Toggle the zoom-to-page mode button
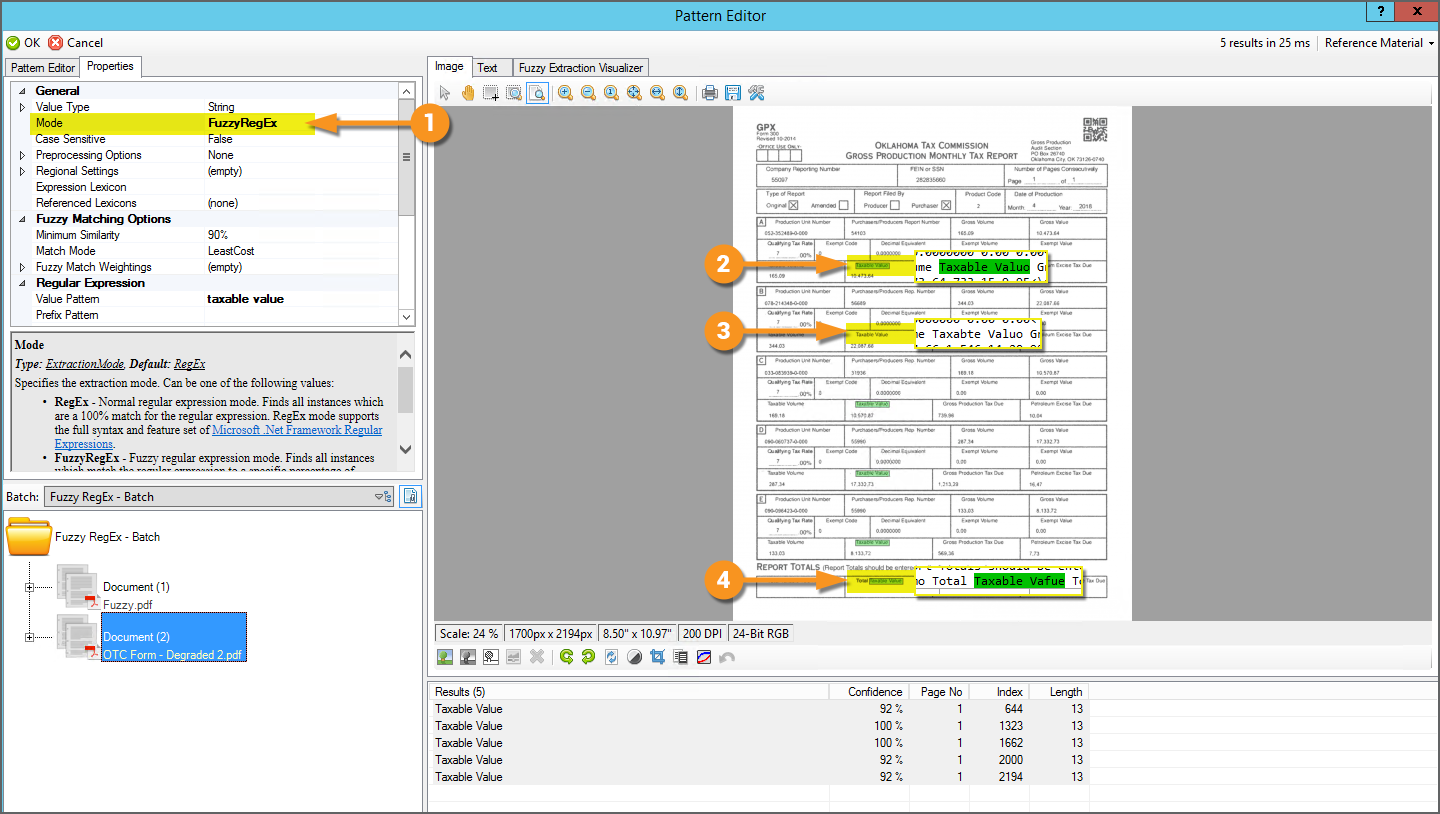The height and width of the screenshot is (814, 1440). click(537, 93)
